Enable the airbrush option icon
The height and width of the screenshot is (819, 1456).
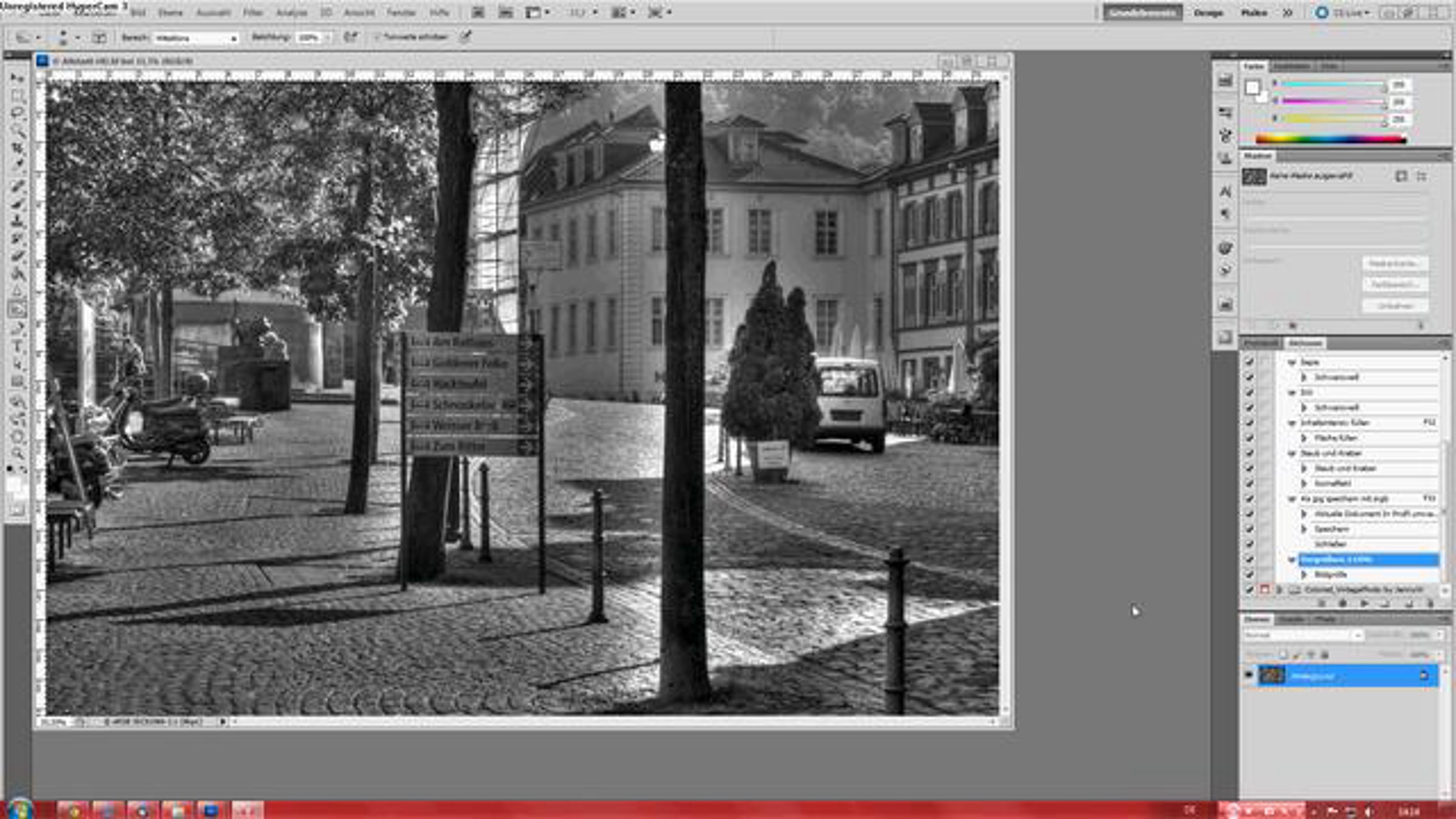coord(351,37)
